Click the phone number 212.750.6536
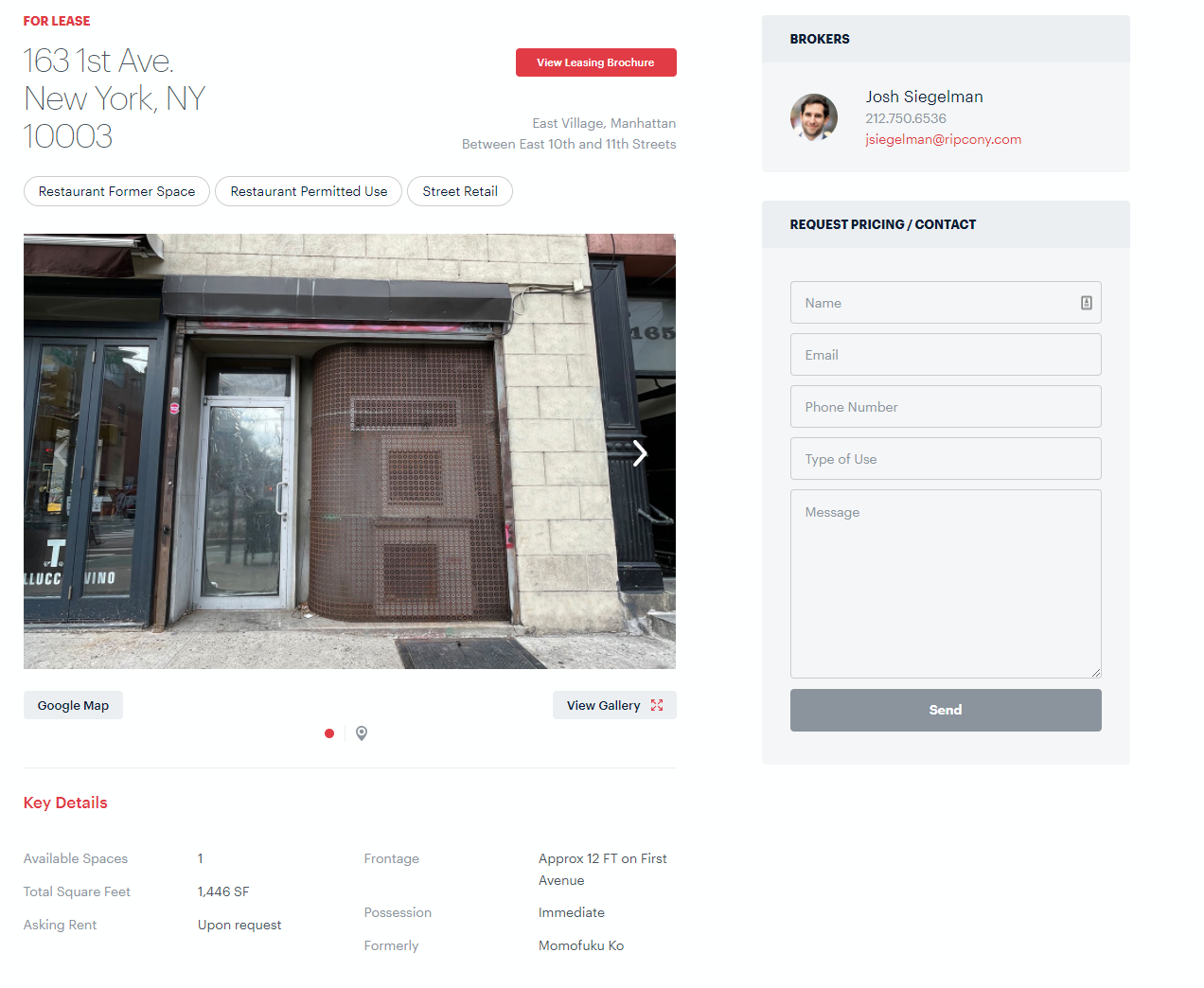 point(906,118)
